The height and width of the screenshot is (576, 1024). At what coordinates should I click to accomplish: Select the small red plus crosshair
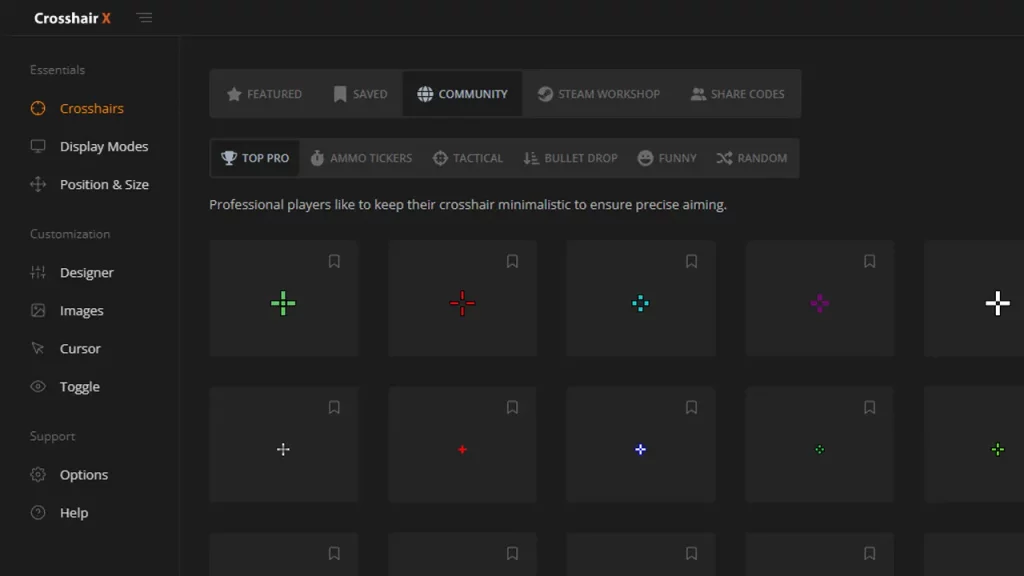point(462,449)
